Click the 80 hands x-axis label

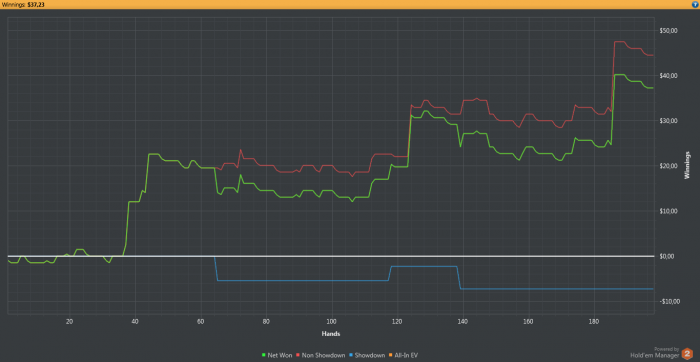266,321
